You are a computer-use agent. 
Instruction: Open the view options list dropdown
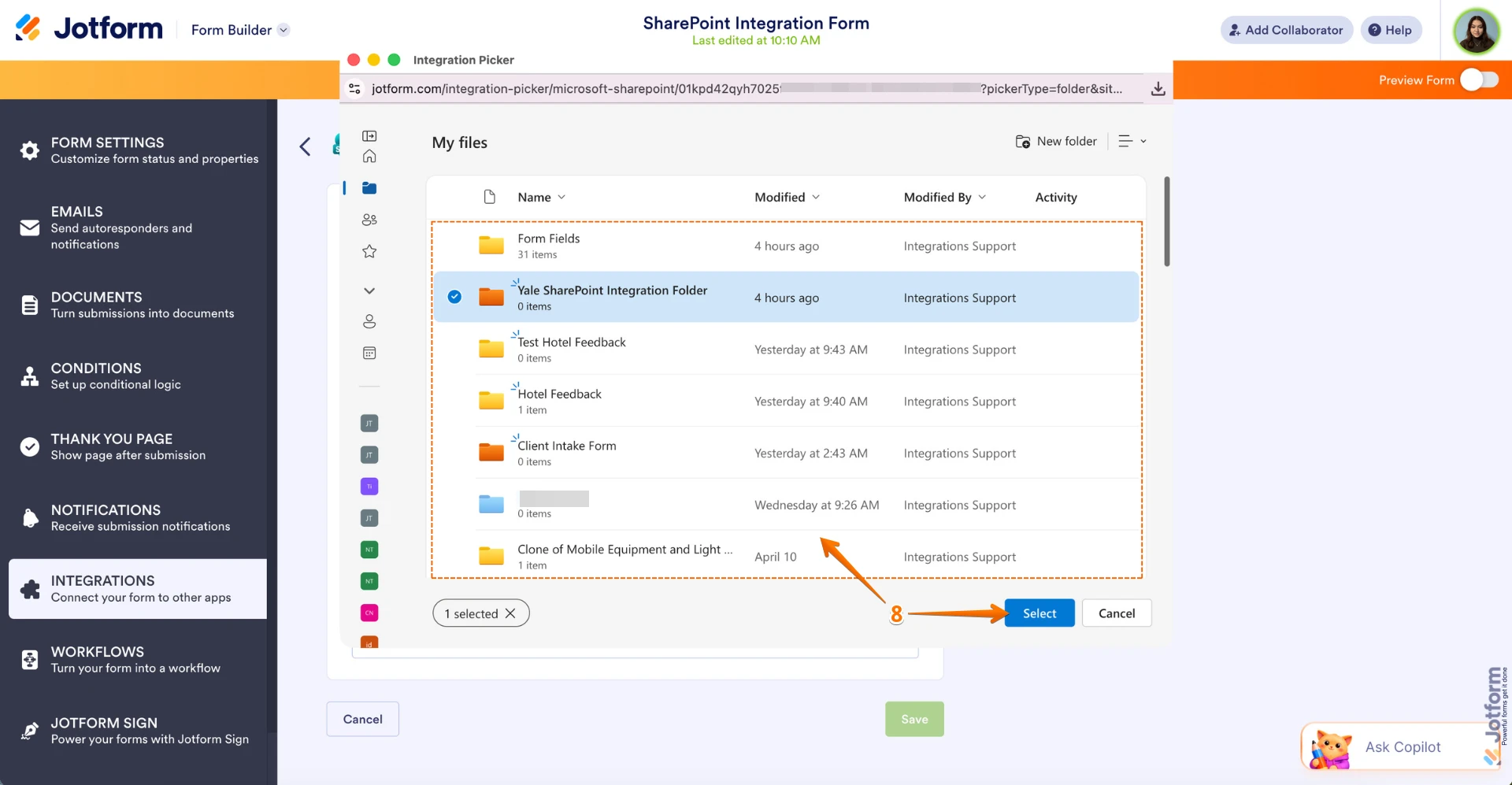tap(1132, 141)
